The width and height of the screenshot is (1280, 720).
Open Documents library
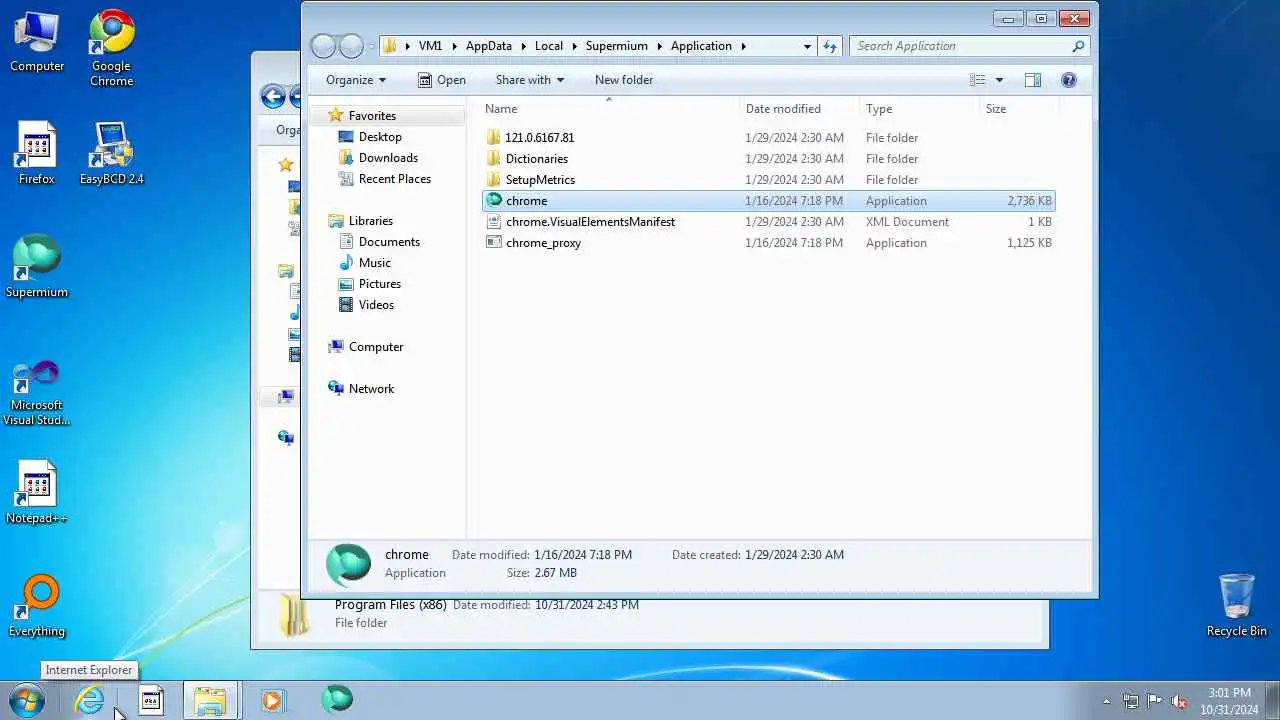click(389, 242)
